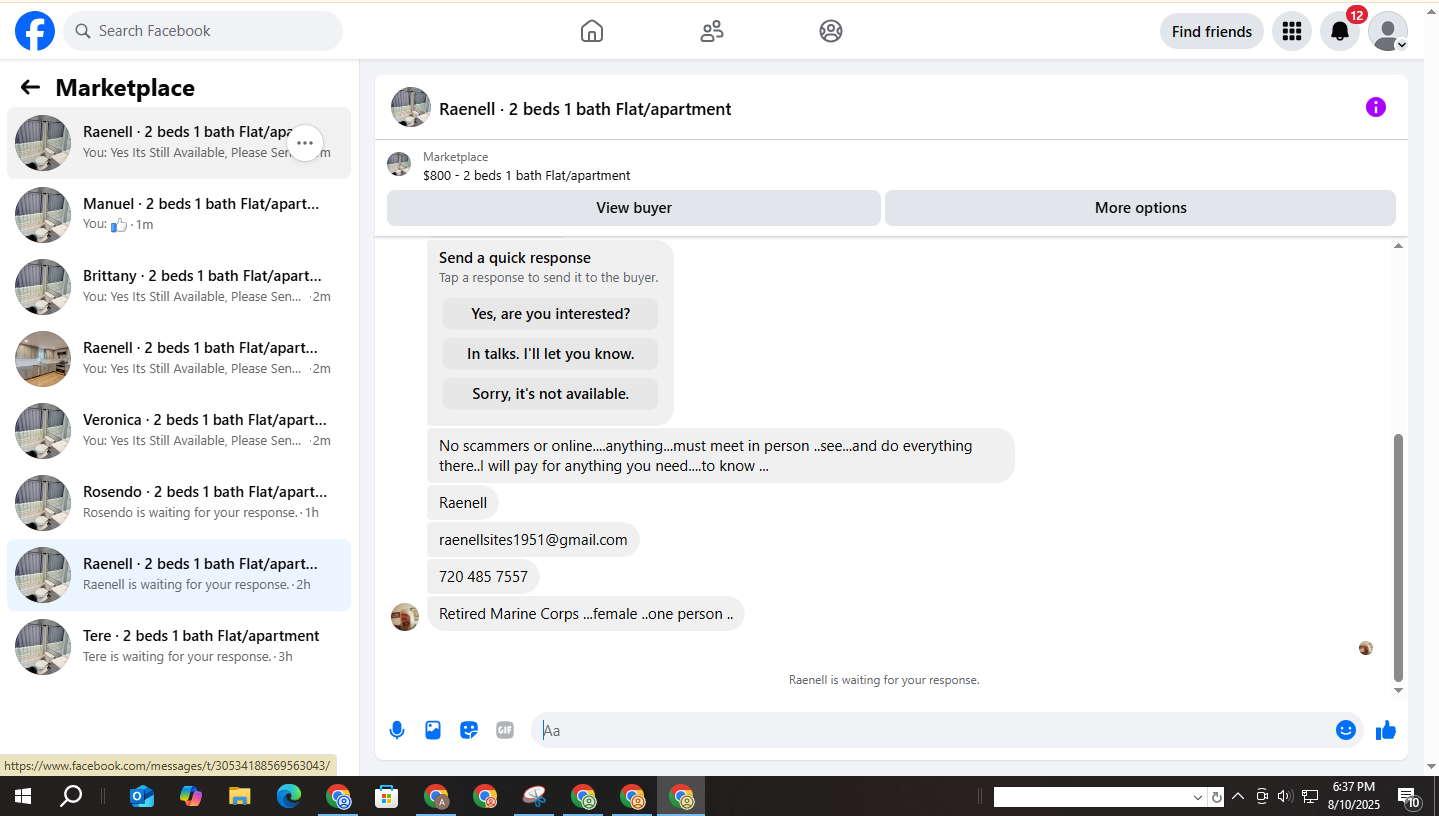1439x816 pixels.
Task: Open the Facebook menu grid icon
Action: (x=1292, y=31)
